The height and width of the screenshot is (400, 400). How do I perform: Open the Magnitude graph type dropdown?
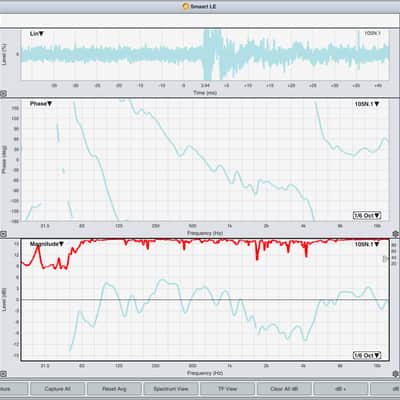(x=47, y=244)
